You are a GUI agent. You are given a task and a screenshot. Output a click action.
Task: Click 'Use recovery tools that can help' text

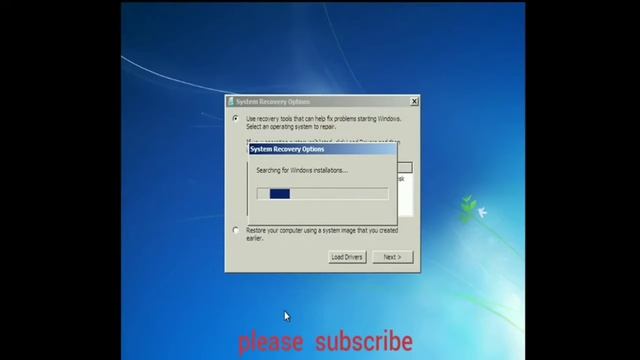pos(323,122)
